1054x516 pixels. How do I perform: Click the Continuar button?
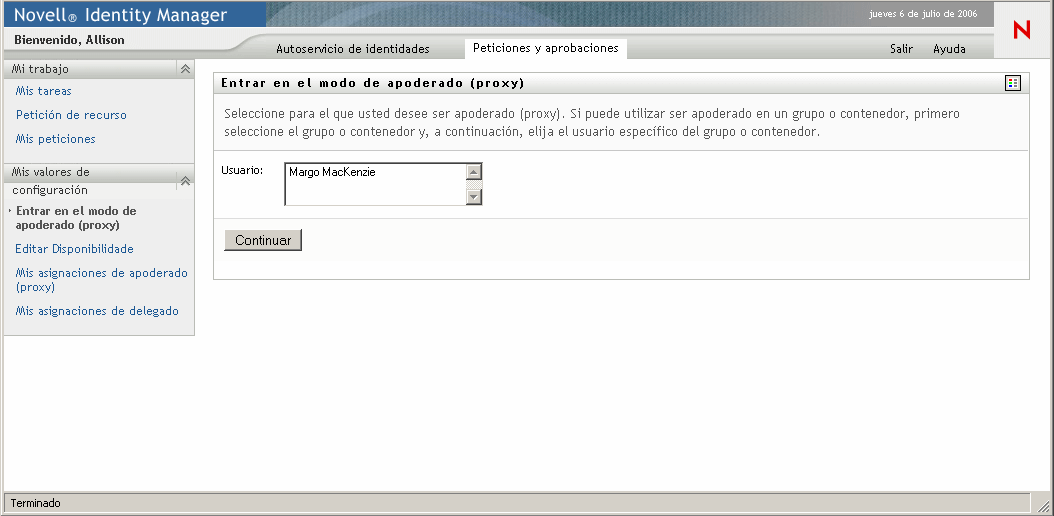click(x=263, y=240)
